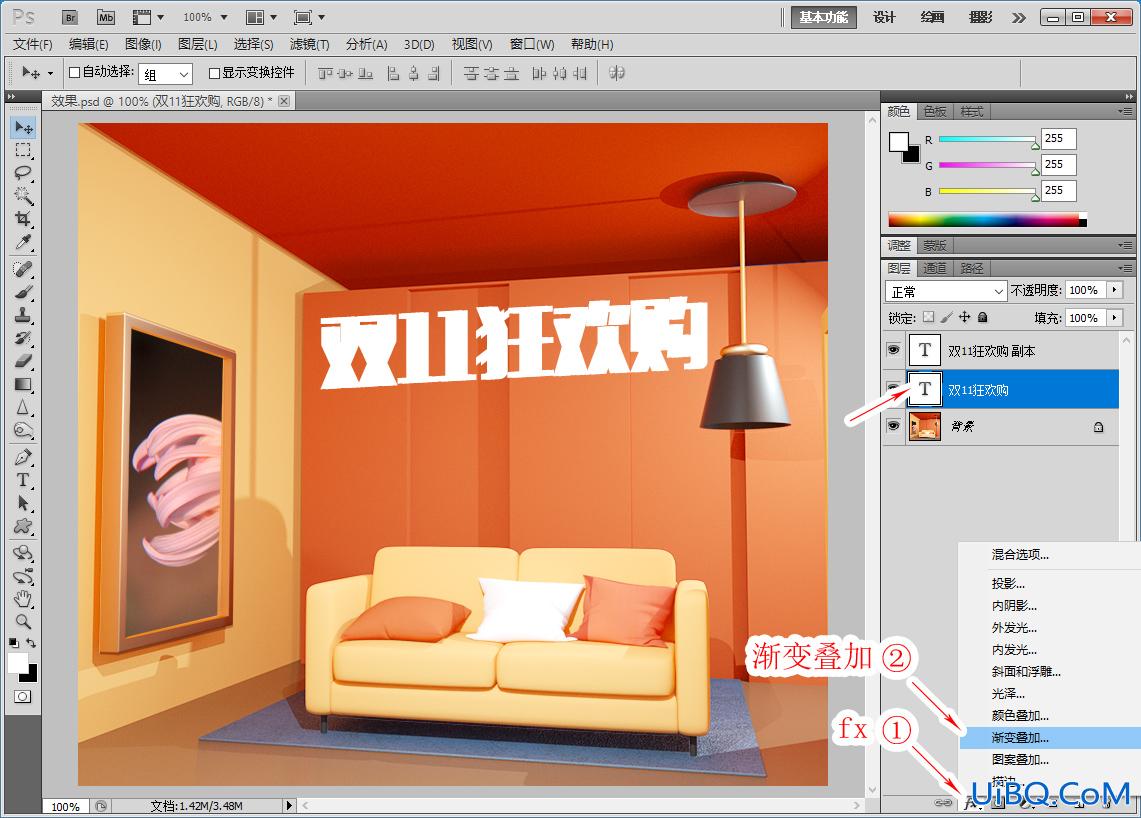Hide the 双11狂欢购 副本 layer
1141x818 pixels.
click(894, 350)
